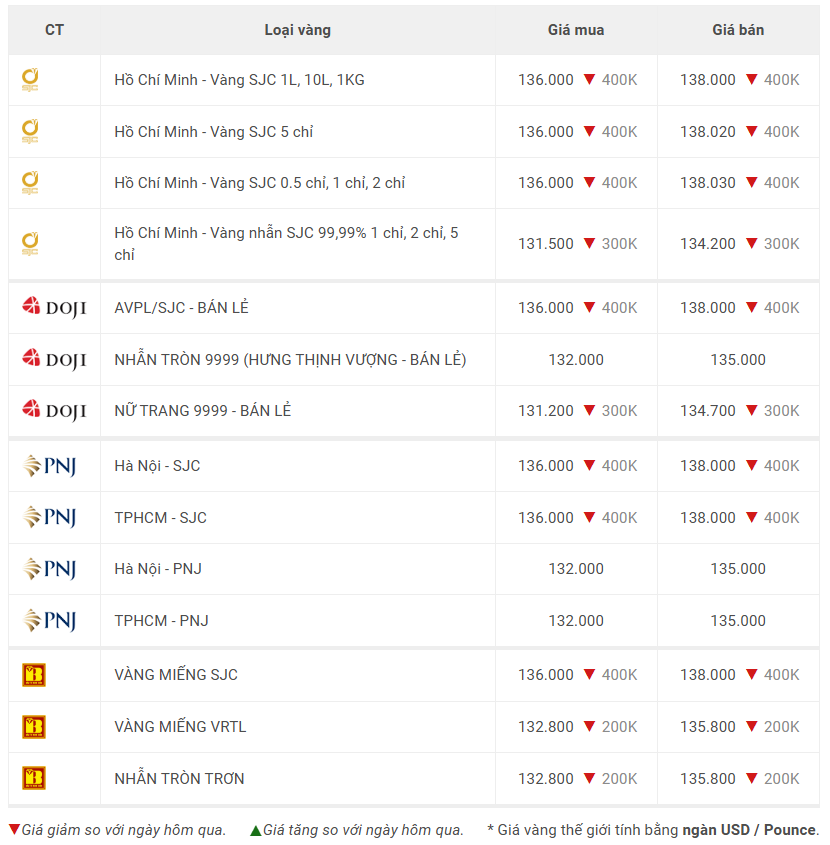This screenshot has width=830, height=845.
Task: Click the sell price 138.030 value
Action: pyautogui.click(x=708, y=183)
